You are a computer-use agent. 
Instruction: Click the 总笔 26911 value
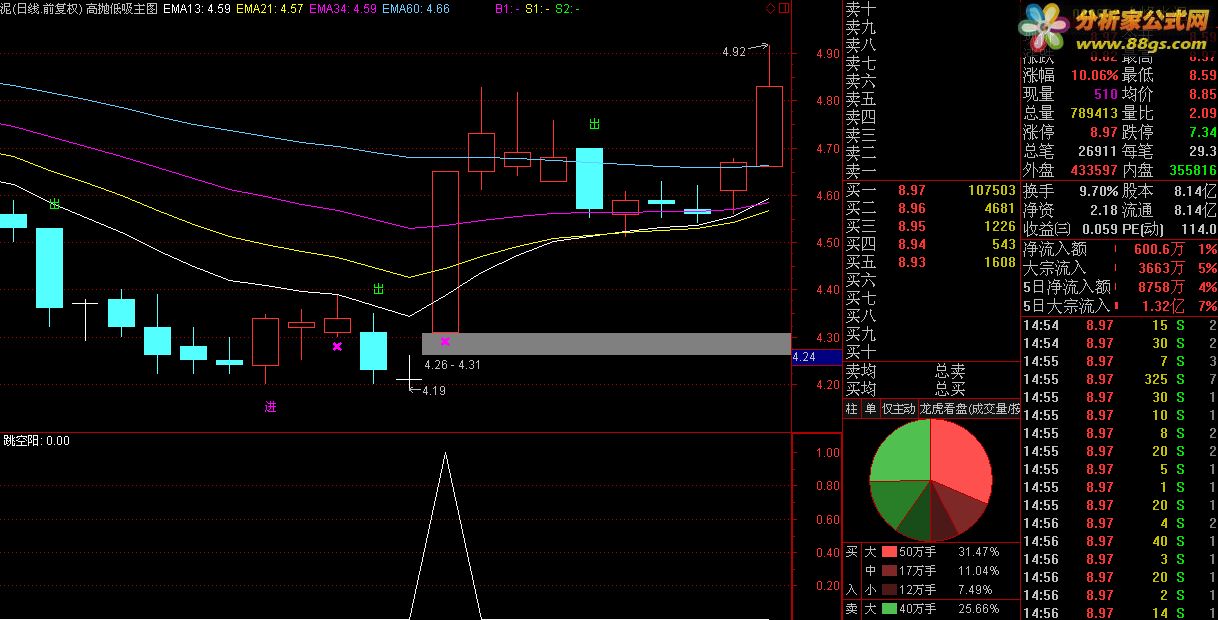coord(1098,151)
